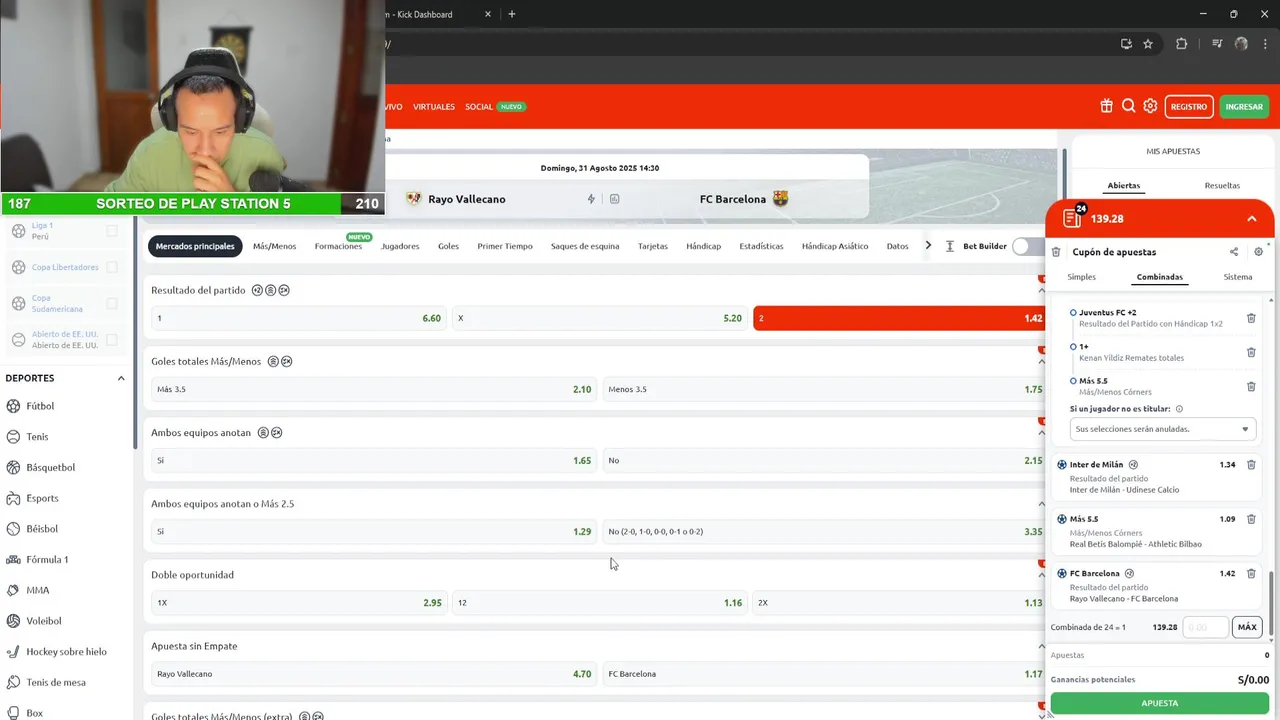Click the bet slip icon with badge 24
The height and width of the screenshot is (720, 1280).
click(x=1072, y=218)
